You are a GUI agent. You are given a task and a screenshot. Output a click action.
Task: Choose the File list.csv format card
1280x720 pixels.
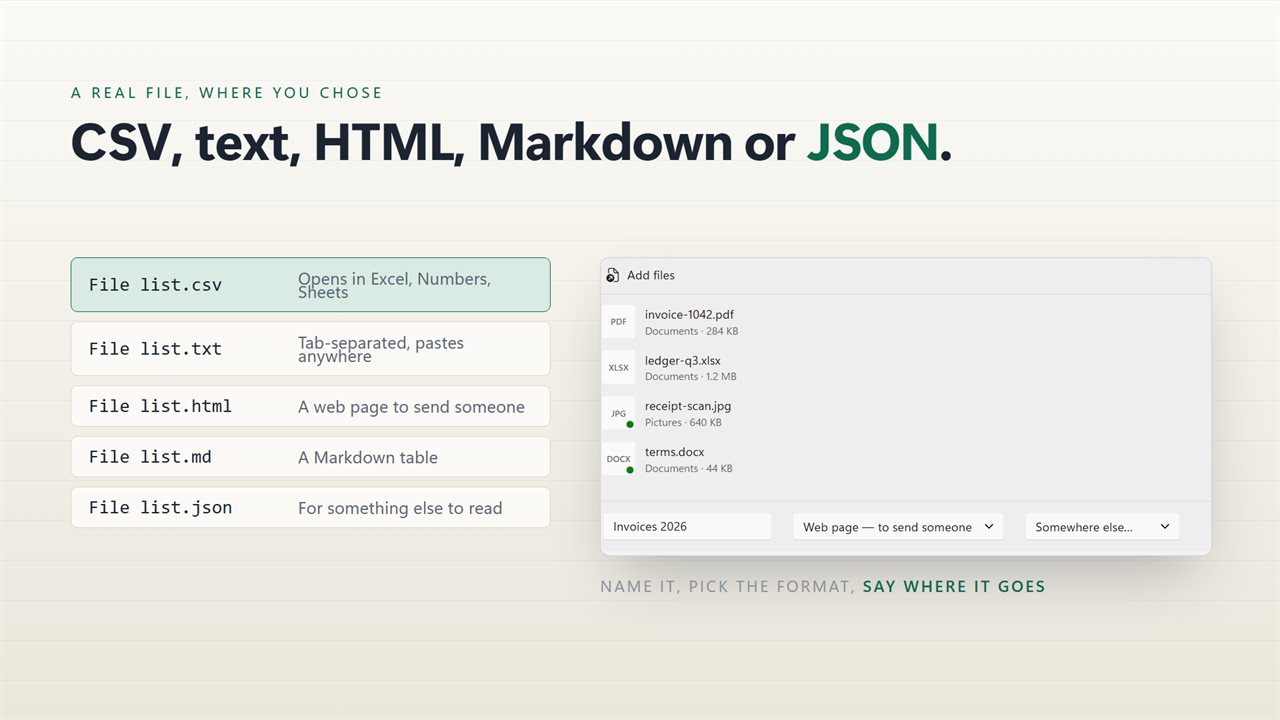(x=310, y=285)
